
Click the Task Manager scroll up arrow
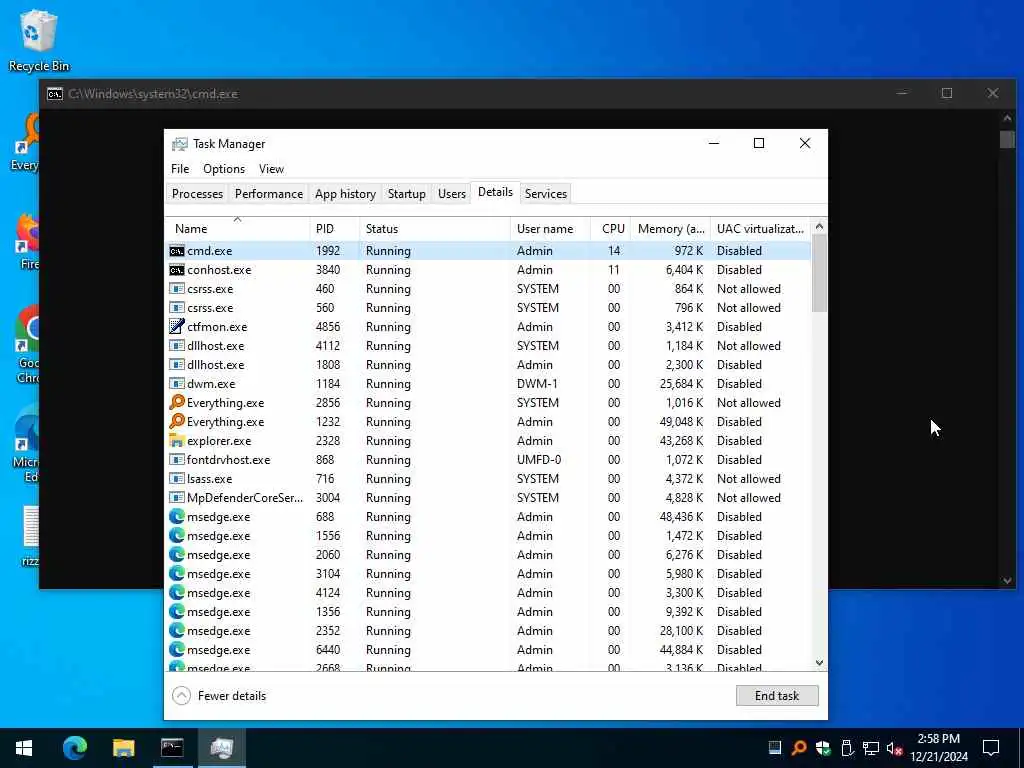[819, 227]
